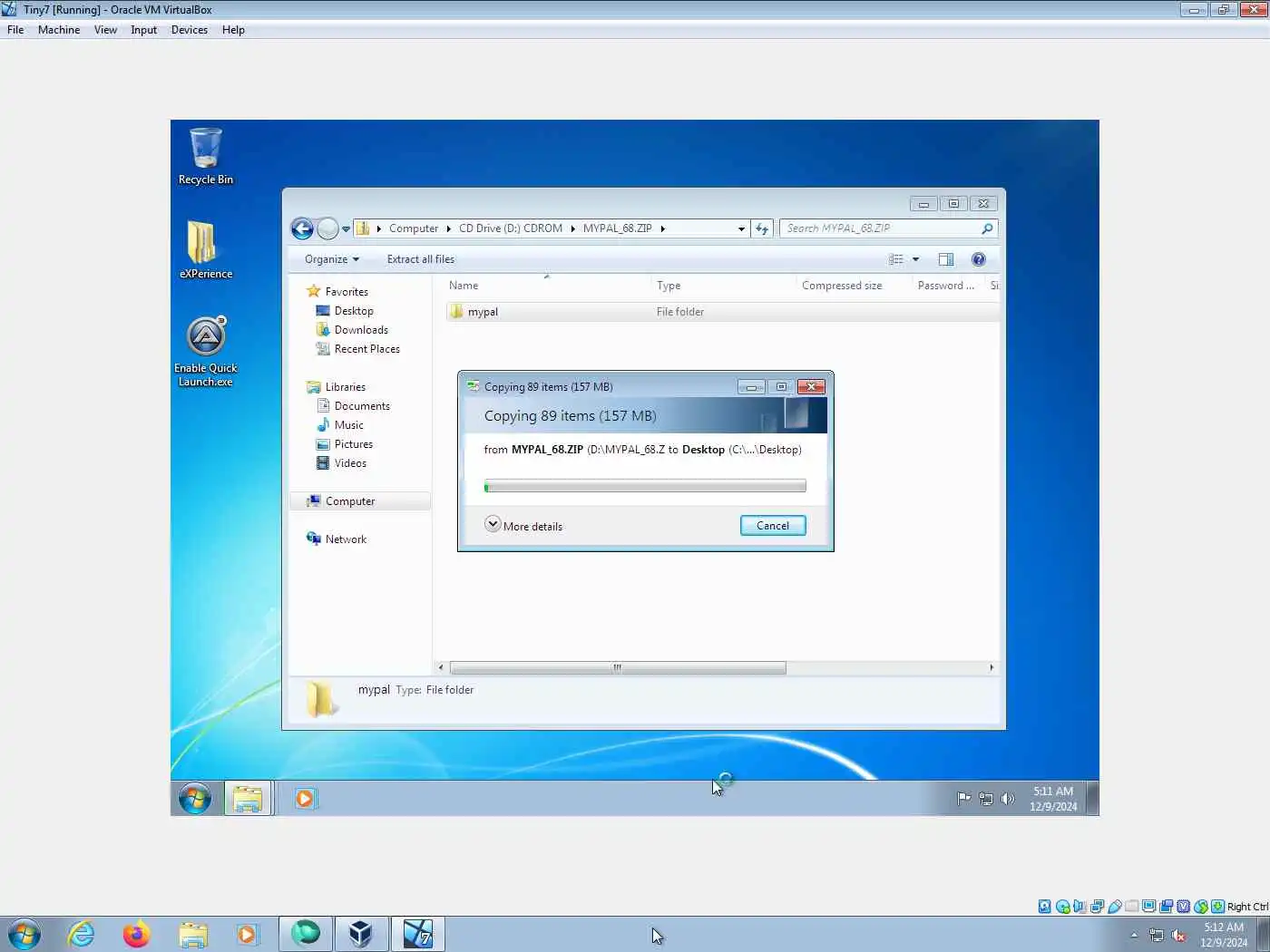
Task: Click the muted speaker icon in host tray
Action: 1178,935
